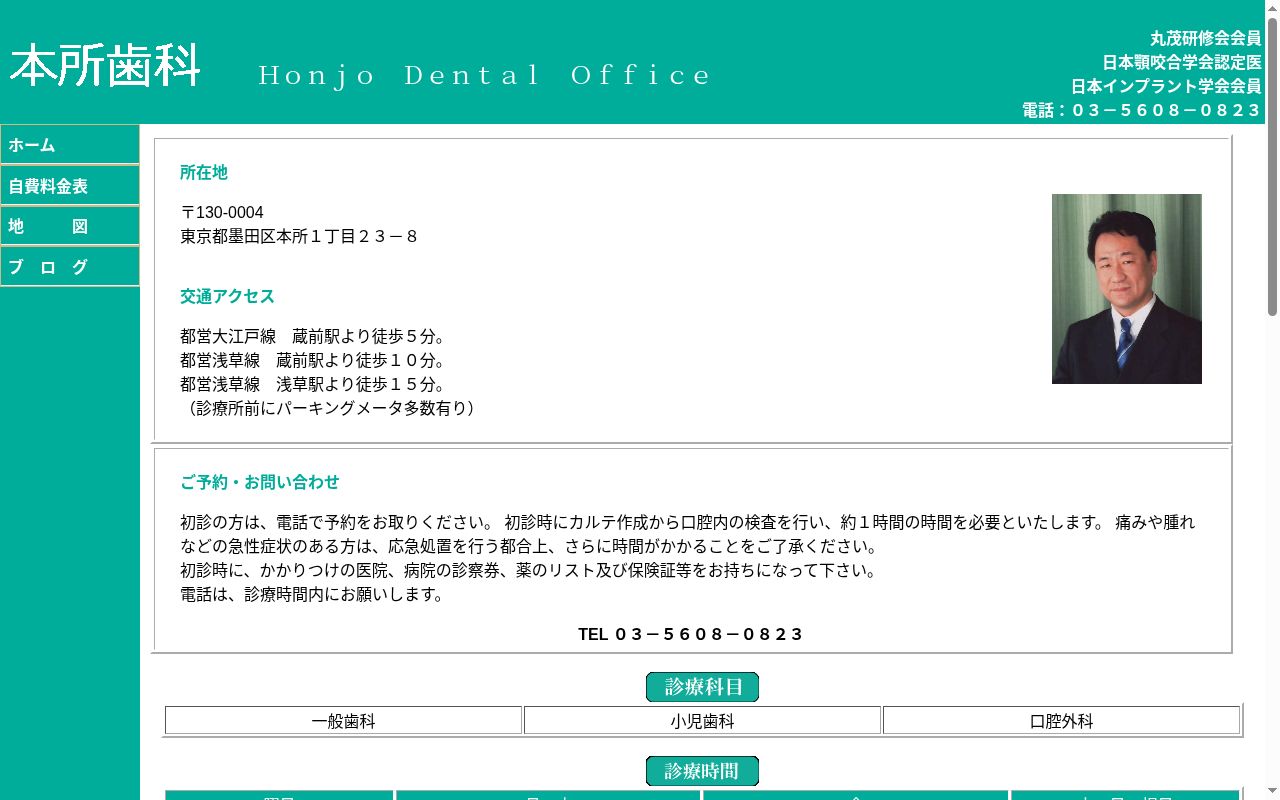Viewport: 1280px width, 800px height.
Task: Click the 日本インプラント学会会員 header text
Action: tap(1166, 86)
